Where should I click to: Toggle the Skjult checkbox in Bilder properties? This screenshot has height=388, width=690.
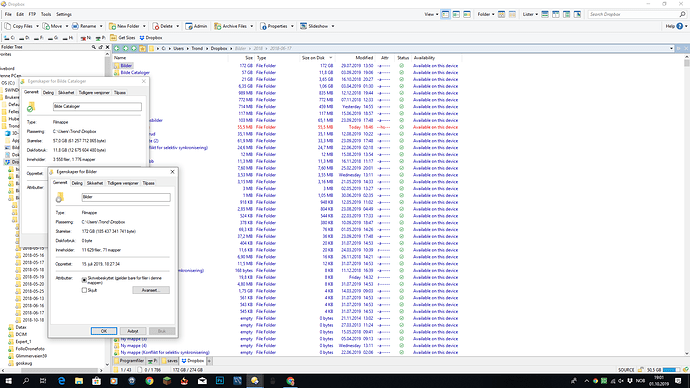[84, 290]
